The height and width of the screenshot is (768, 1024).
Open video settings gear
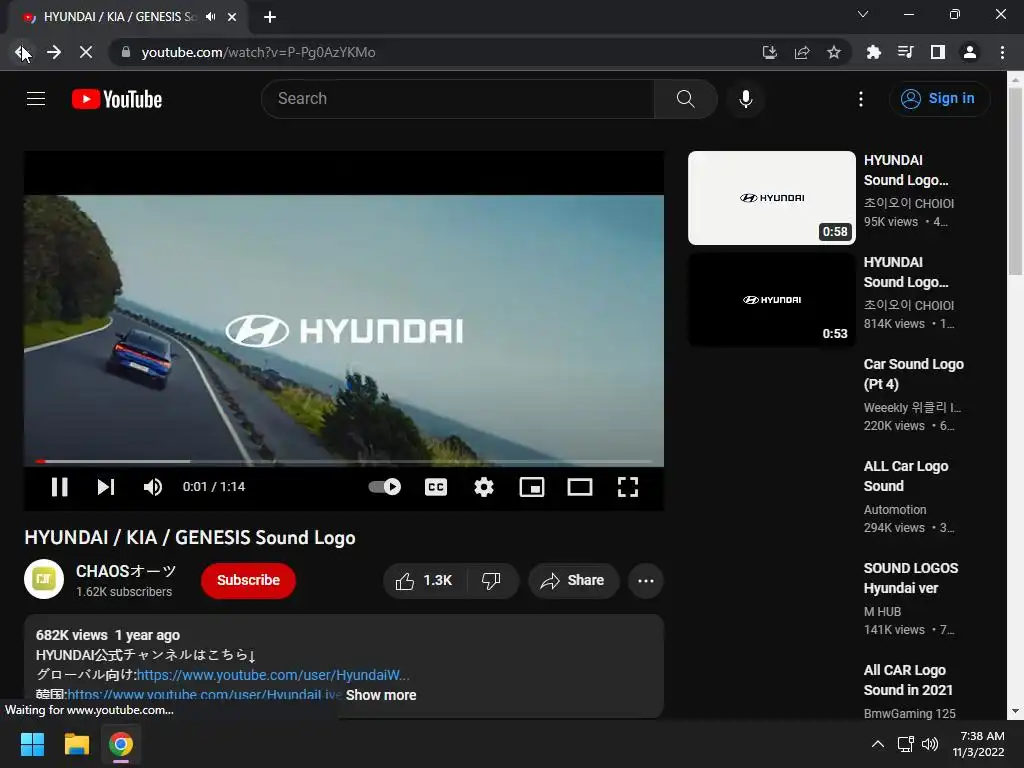(x=484, y=487)
